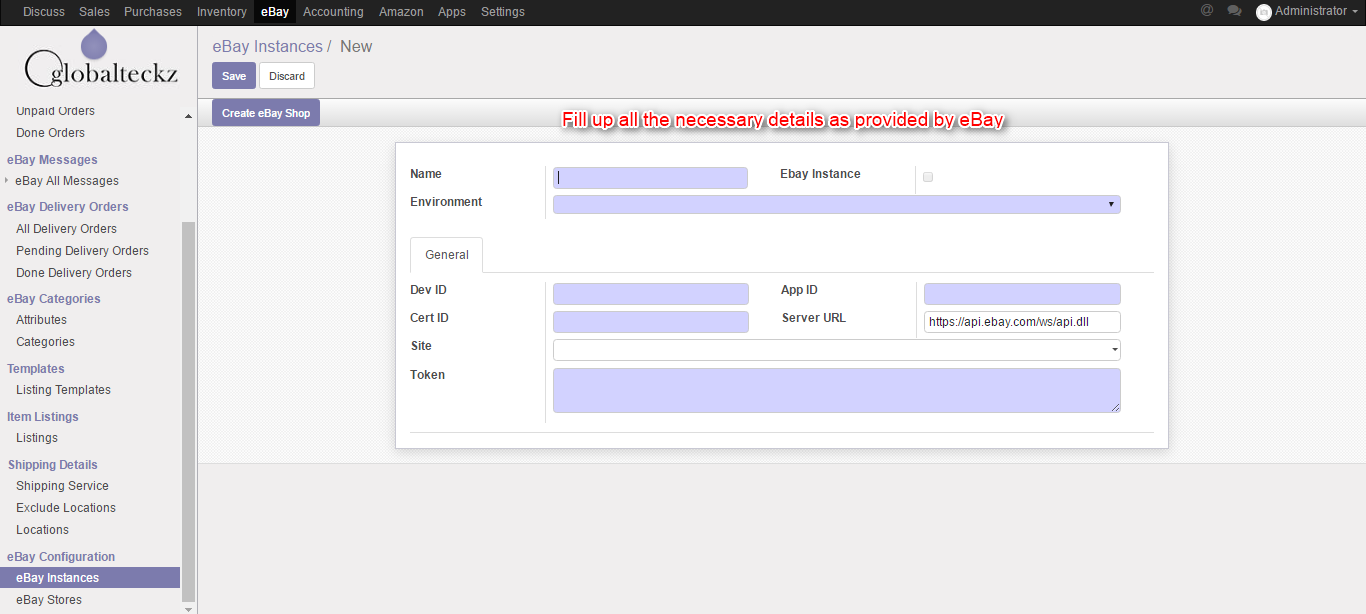Click the @ mentions icon in top bar
The width and height of the screenshot is (1366, 614).
coord(1207,11)
